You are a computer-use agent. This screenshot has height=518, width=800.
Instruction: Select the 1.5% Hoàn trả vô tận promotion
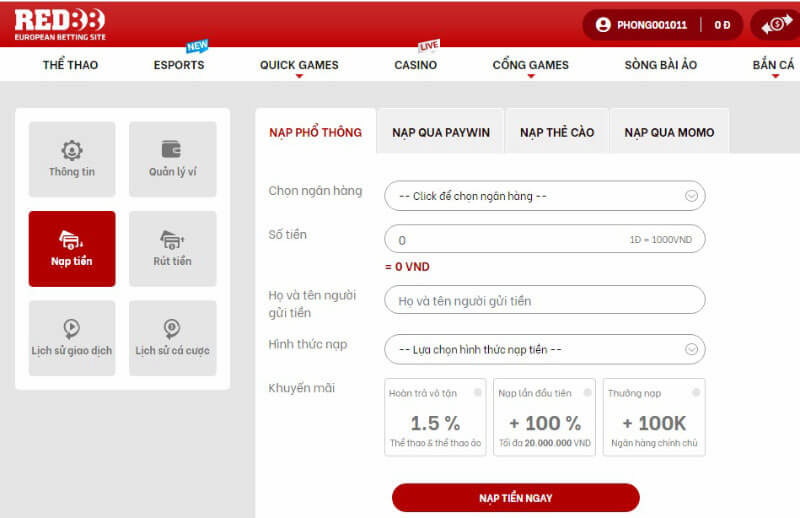[435, 417]
